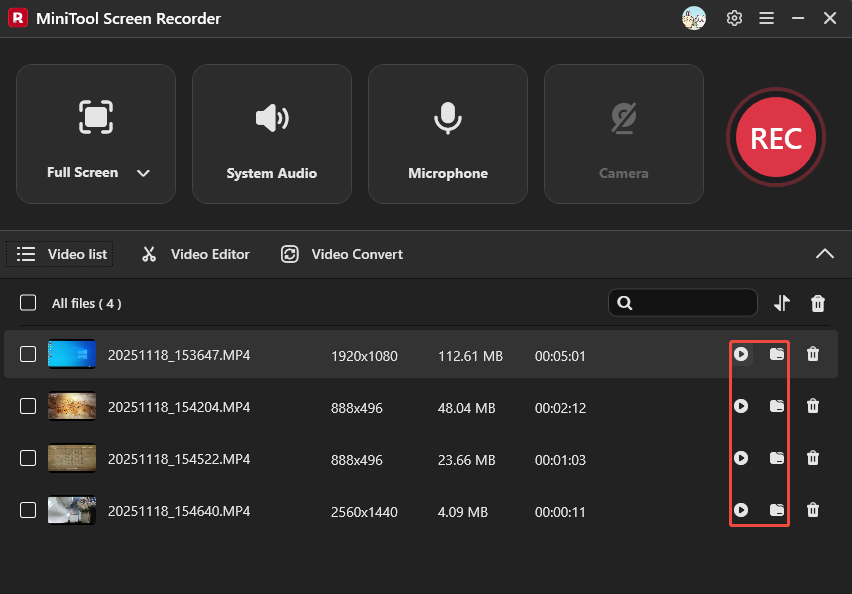Image resolution: width=852 pixels, height=594 pixels.
Task: Collapse the video list panel
Action: point(825,254)
